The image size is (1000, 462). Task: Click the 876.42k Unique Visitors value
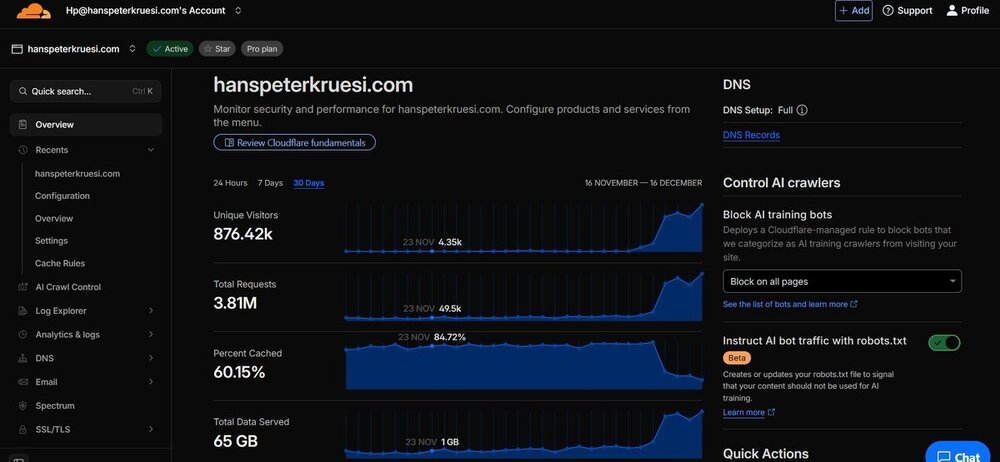243,234
